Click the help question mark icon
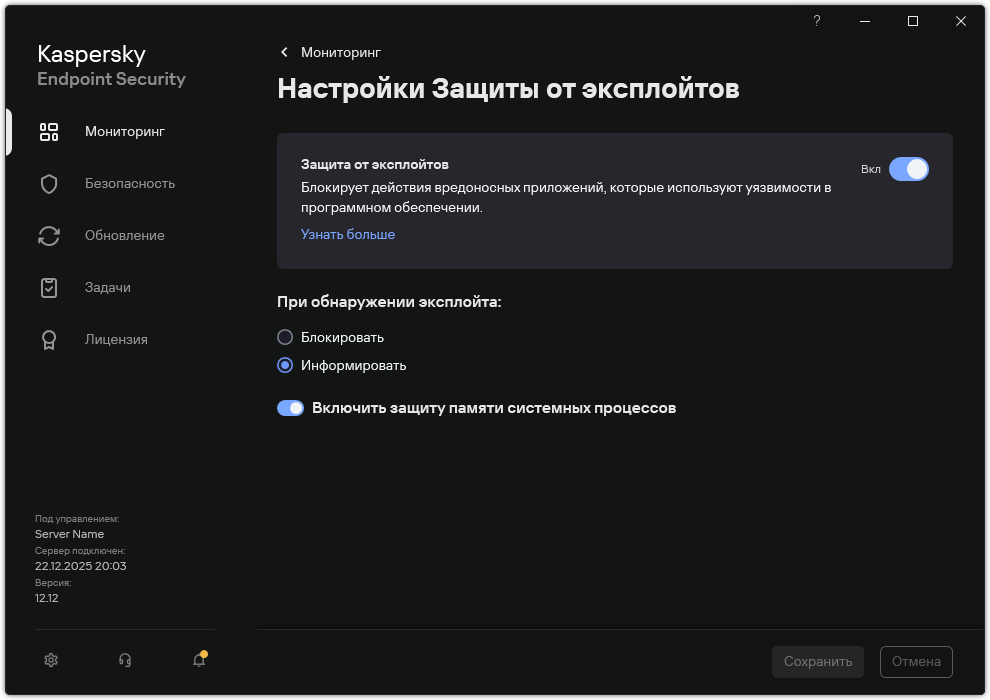990x700 pixels. (x=816, y=21)
